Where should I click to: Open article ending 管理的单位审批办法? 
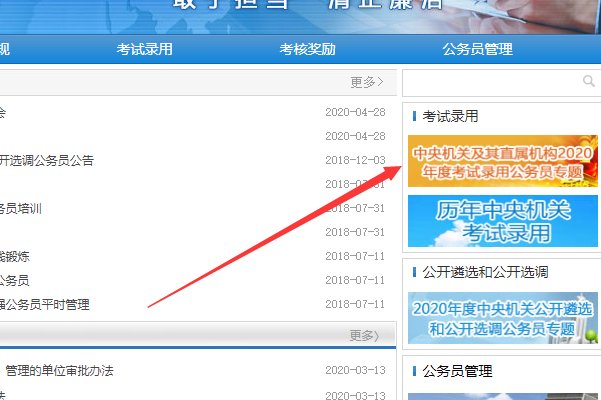coord(59,370)
